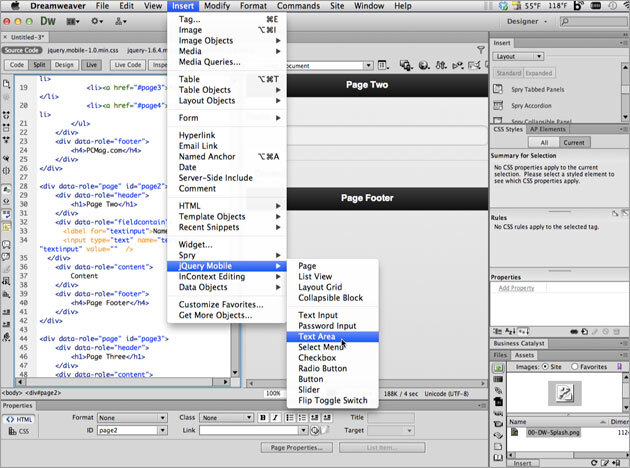Switch to the Files tab
This screenshot has height=468, width=630.
tap(500, 355)
